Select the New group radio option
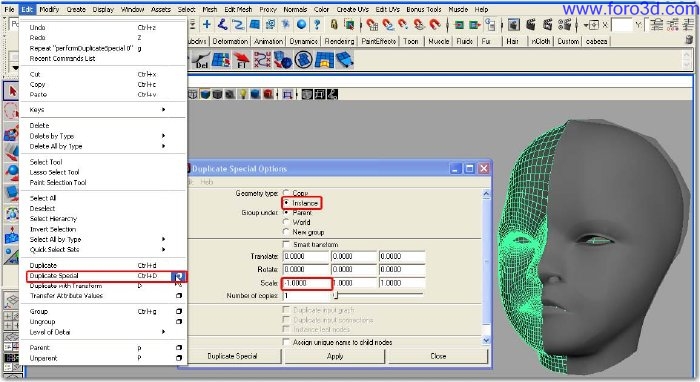700x382 pixels. click(x=286, y=232)
